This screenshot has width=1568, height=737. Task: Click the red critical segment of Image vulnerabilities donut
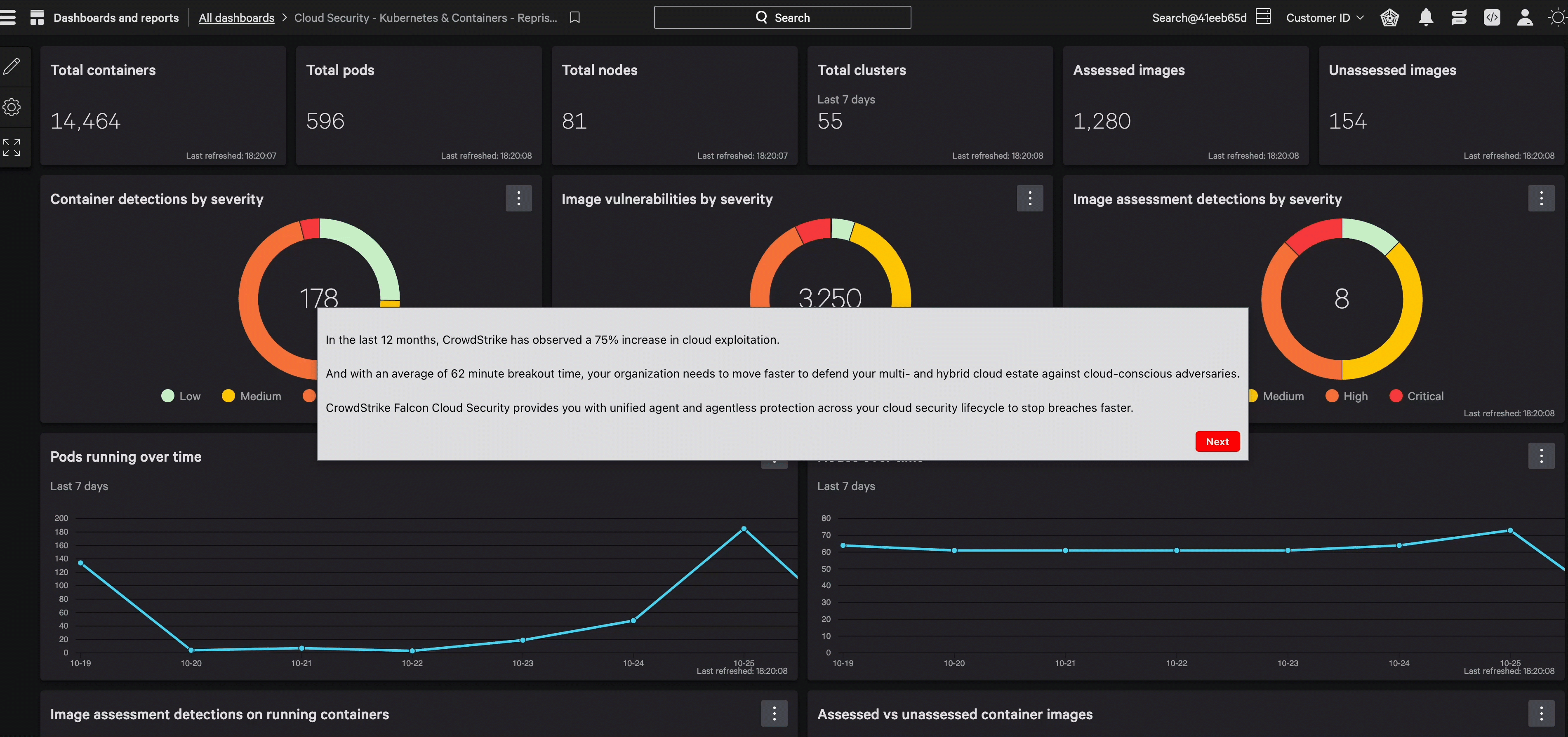[816, 230]
